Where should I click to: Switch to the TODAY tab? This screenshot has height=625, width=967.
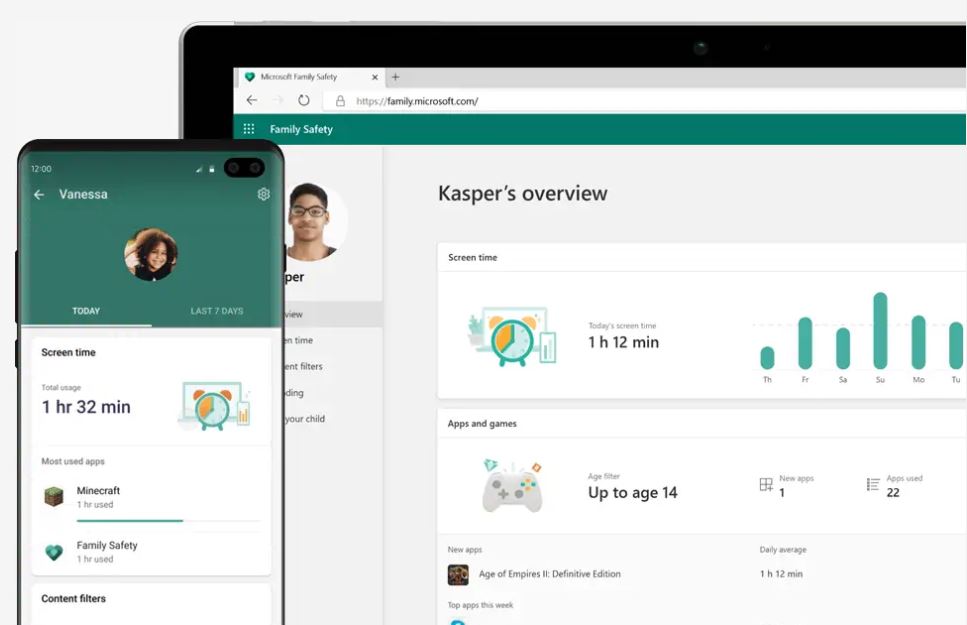(86, 311)
